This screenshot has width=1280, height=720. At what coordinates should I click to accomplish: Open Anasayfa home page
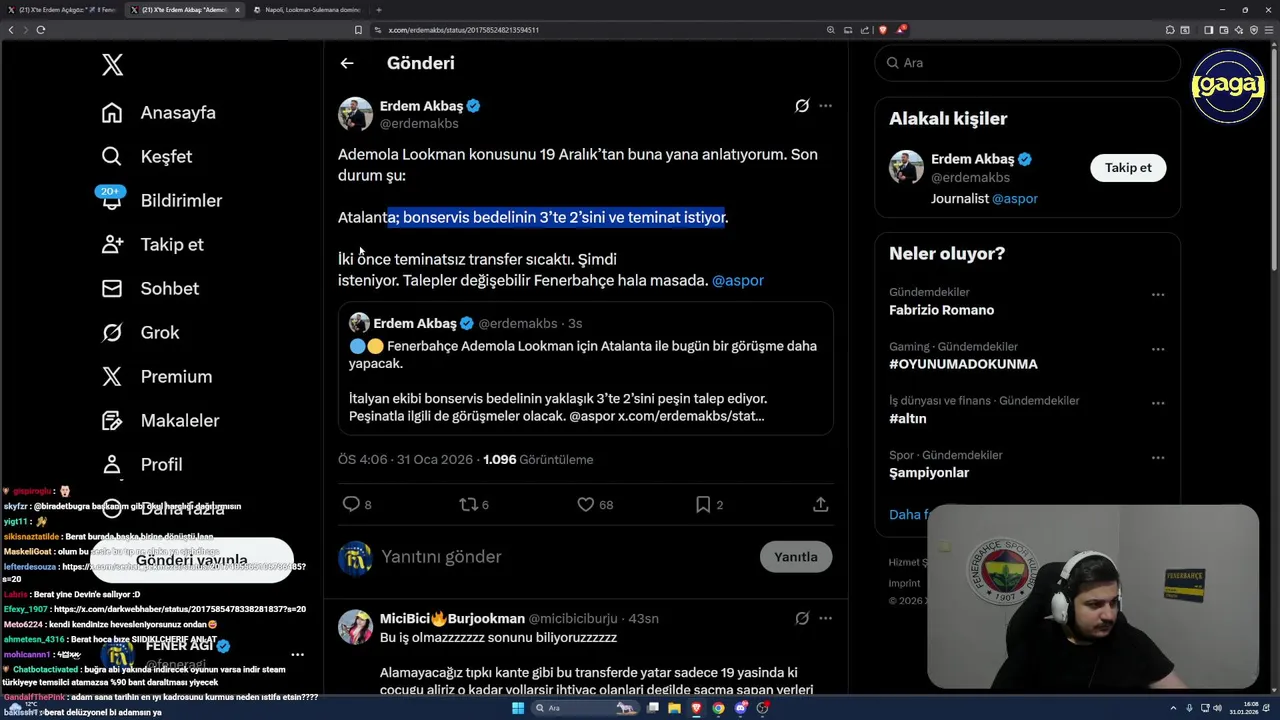(x=159, y=113)
